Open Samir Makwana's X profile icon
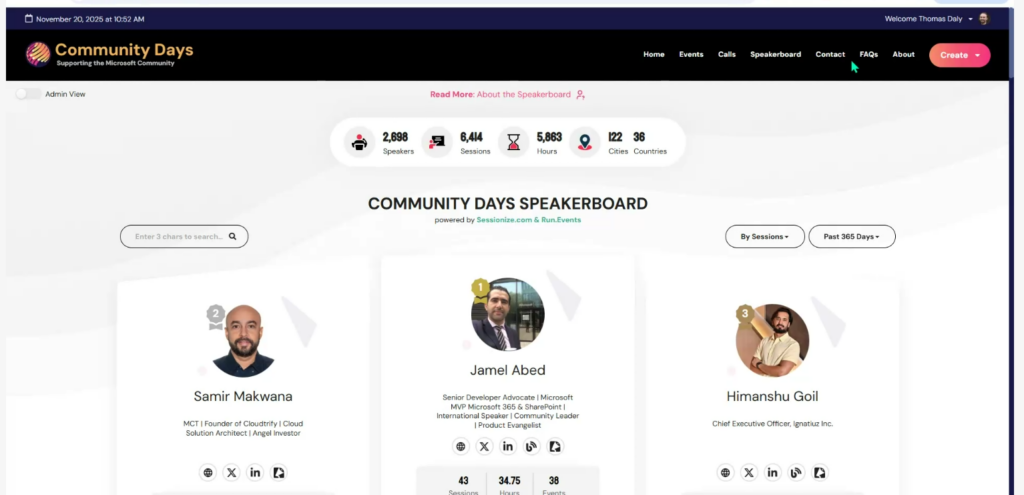 [231, 473]
